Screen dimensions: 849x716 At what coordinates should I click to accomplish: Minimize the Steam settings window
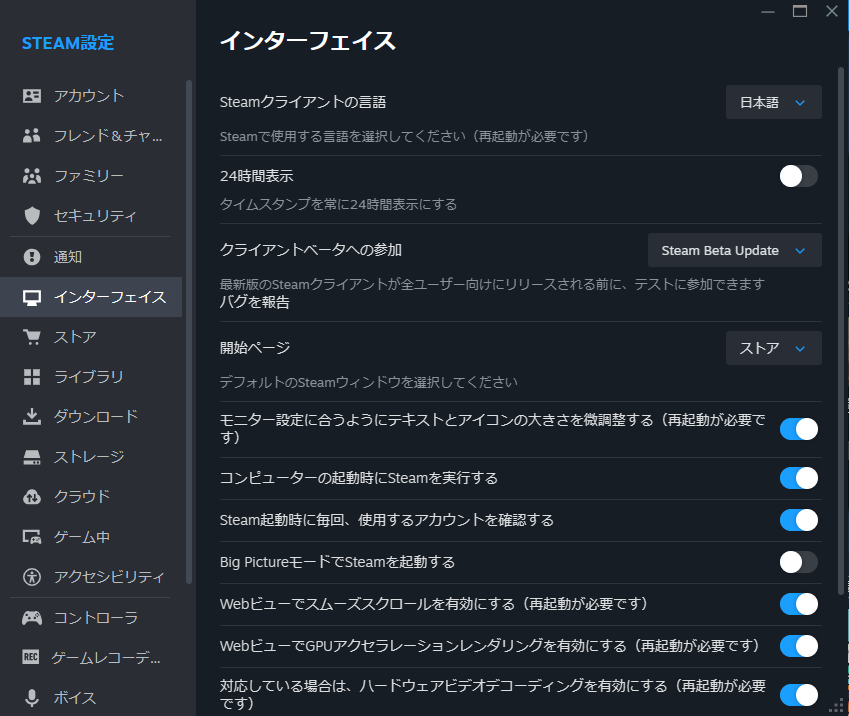tap(768, 11)
